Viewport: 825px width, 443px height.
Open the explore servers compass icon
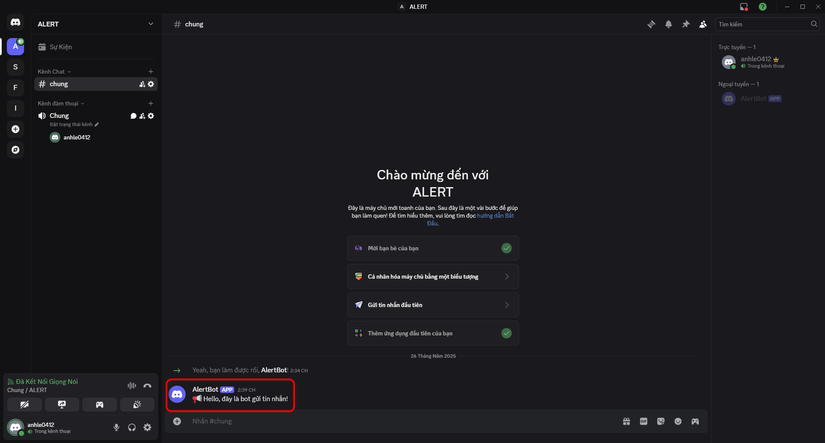pyautogui.click(x=15, y=150)
